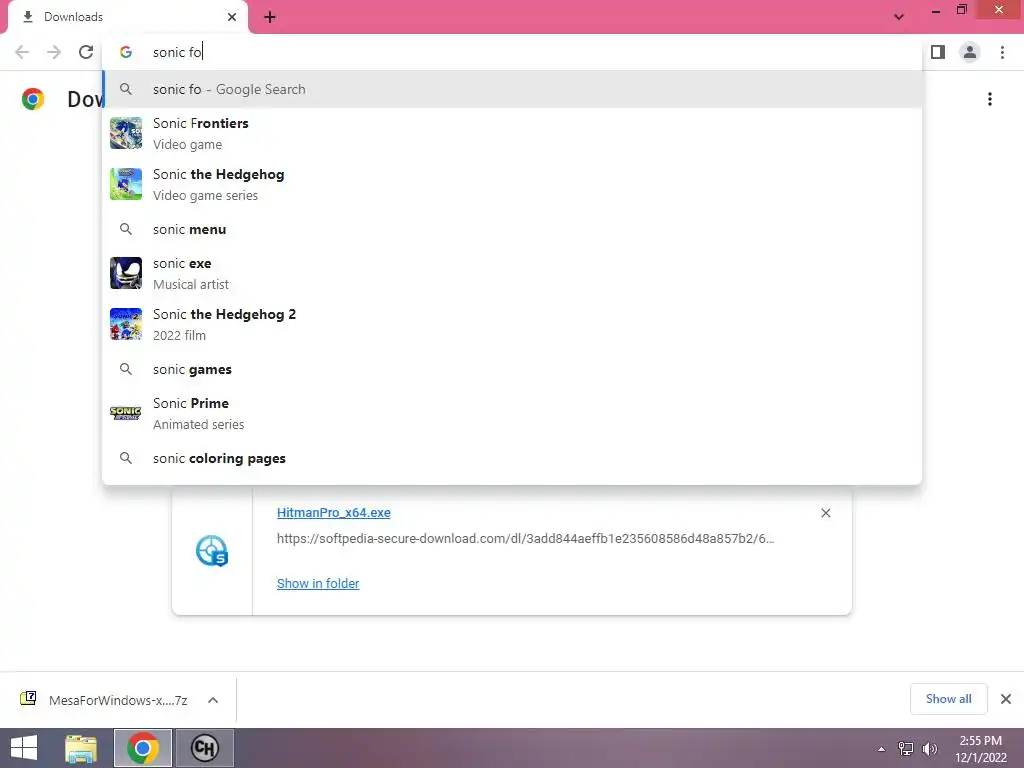The image size is (1024, 768).
Task: Click the taskbar clock showing 2:55 PM
Action: pos(981,749)
